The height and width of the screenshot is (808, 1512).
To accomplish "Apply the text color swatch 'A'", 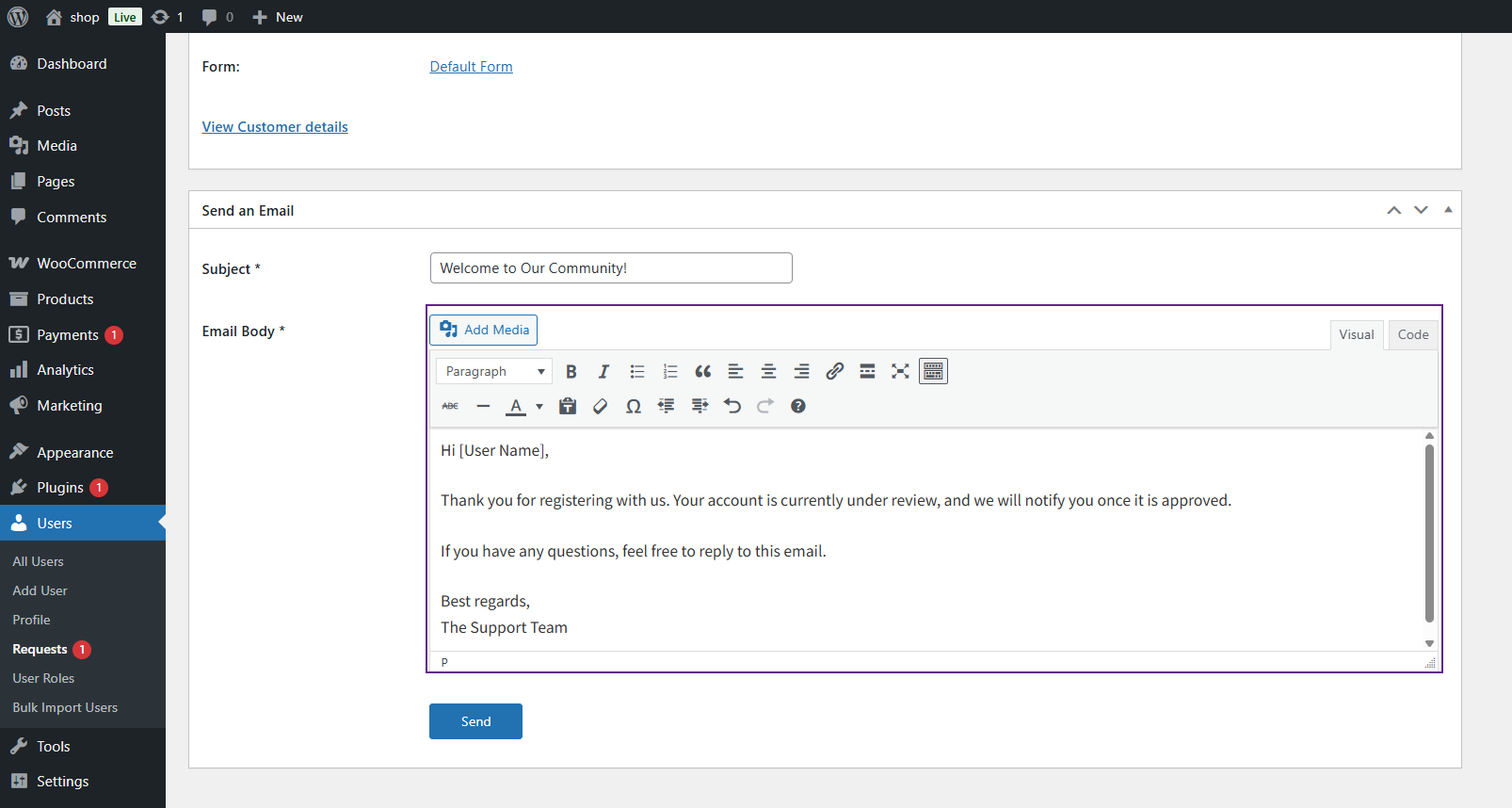I will point(516,407).
